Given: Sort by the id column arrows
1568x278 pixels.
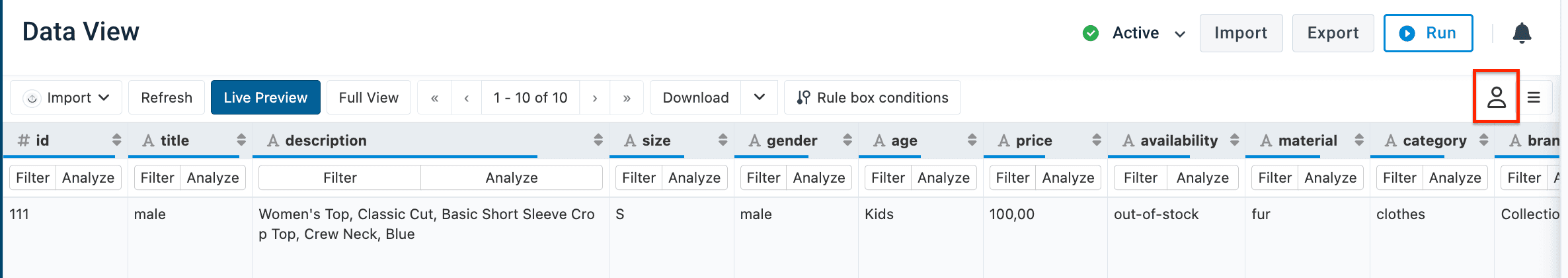Looking at the screenshot, I should tap(117, 140).
